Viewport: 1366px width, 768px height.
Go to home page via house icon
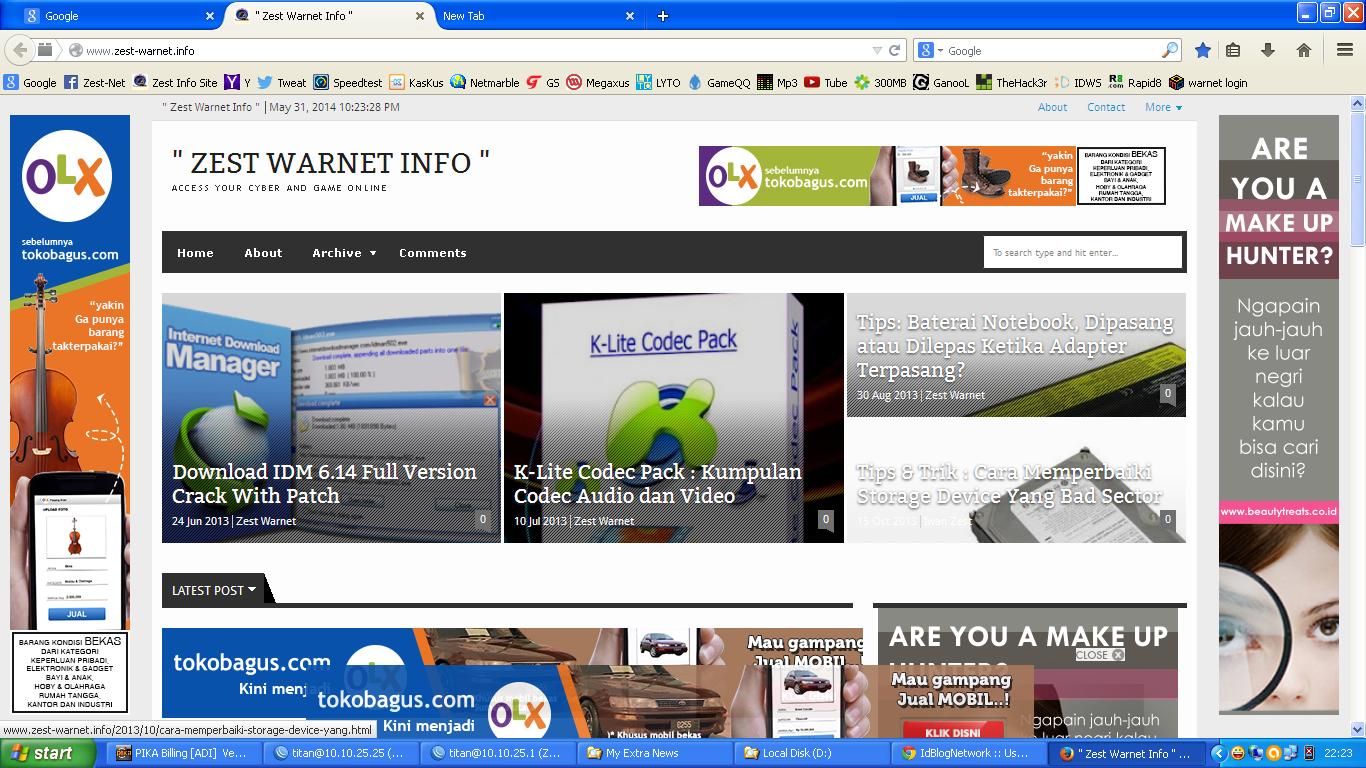point(1303,50)
